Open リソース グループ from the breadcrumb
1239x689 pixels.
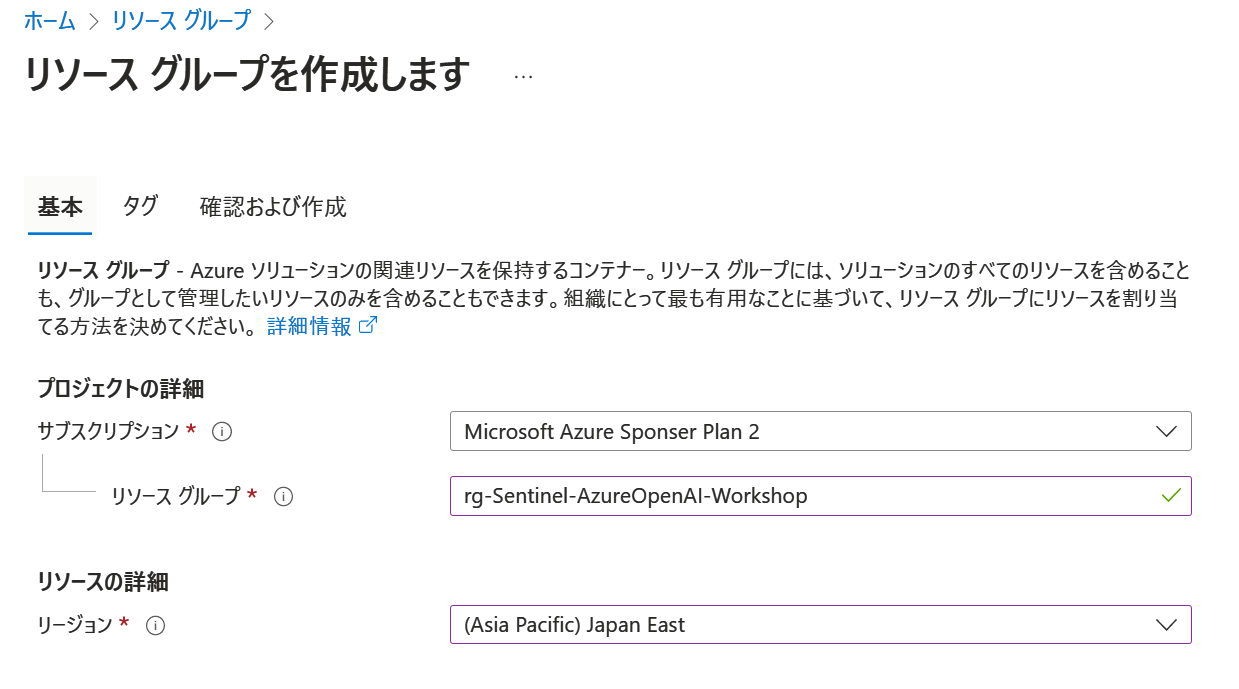[x=180, y=19]
